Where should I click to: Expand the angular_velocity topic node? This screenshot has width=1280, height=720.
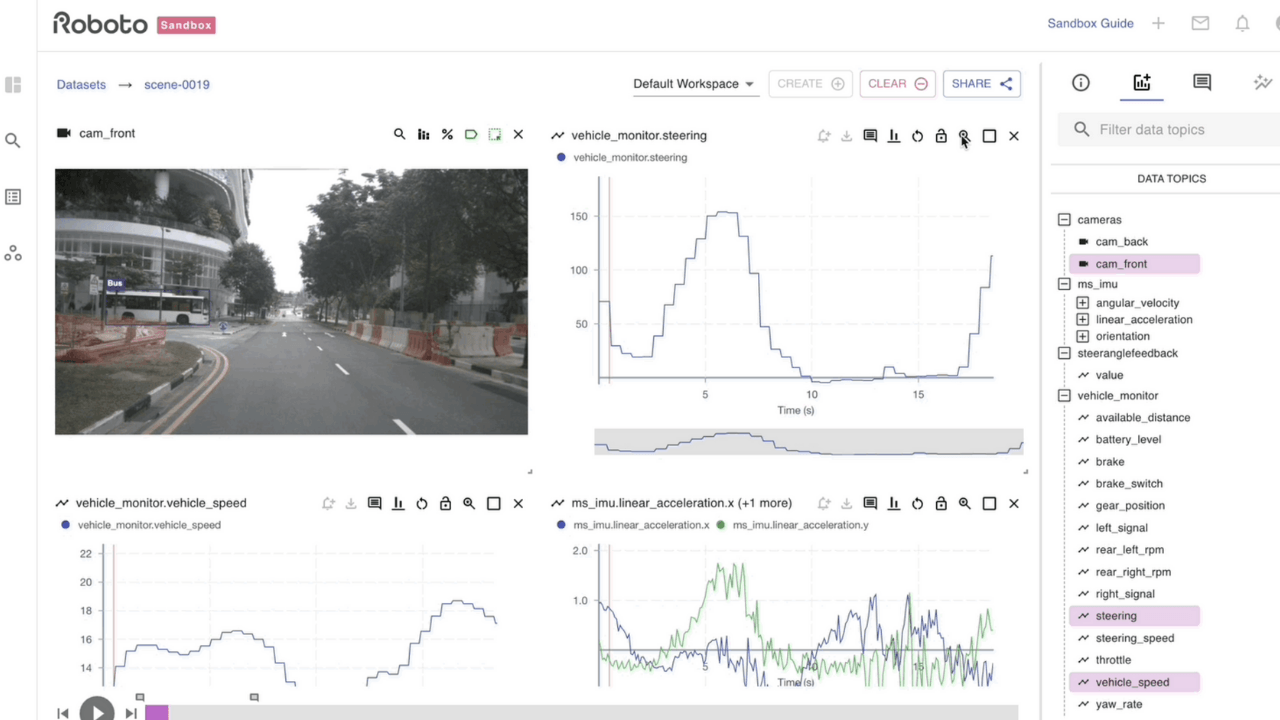(x=1082, y=303)
